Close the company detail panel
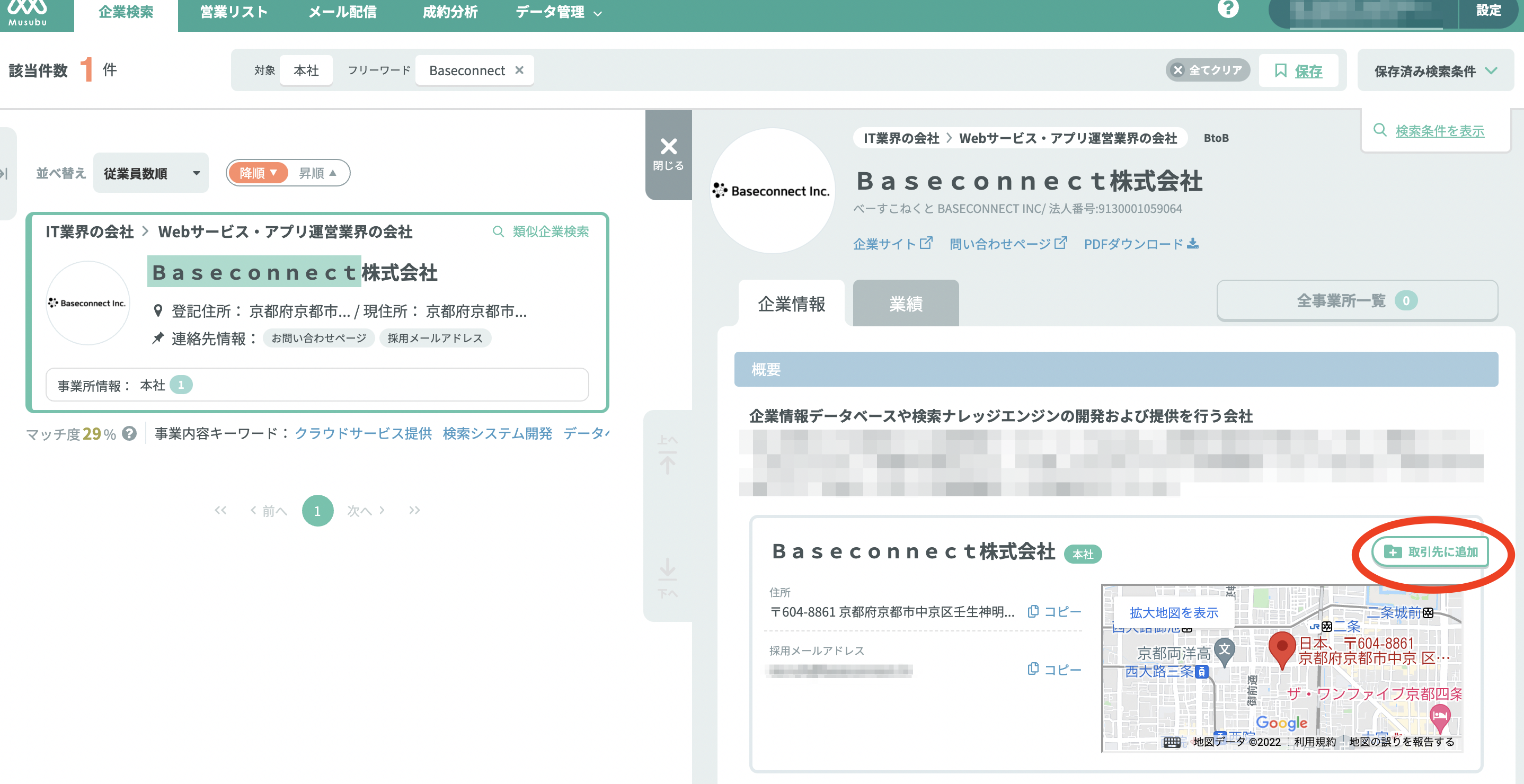This screenshot has width=1524, height=784. pos(669,154)
